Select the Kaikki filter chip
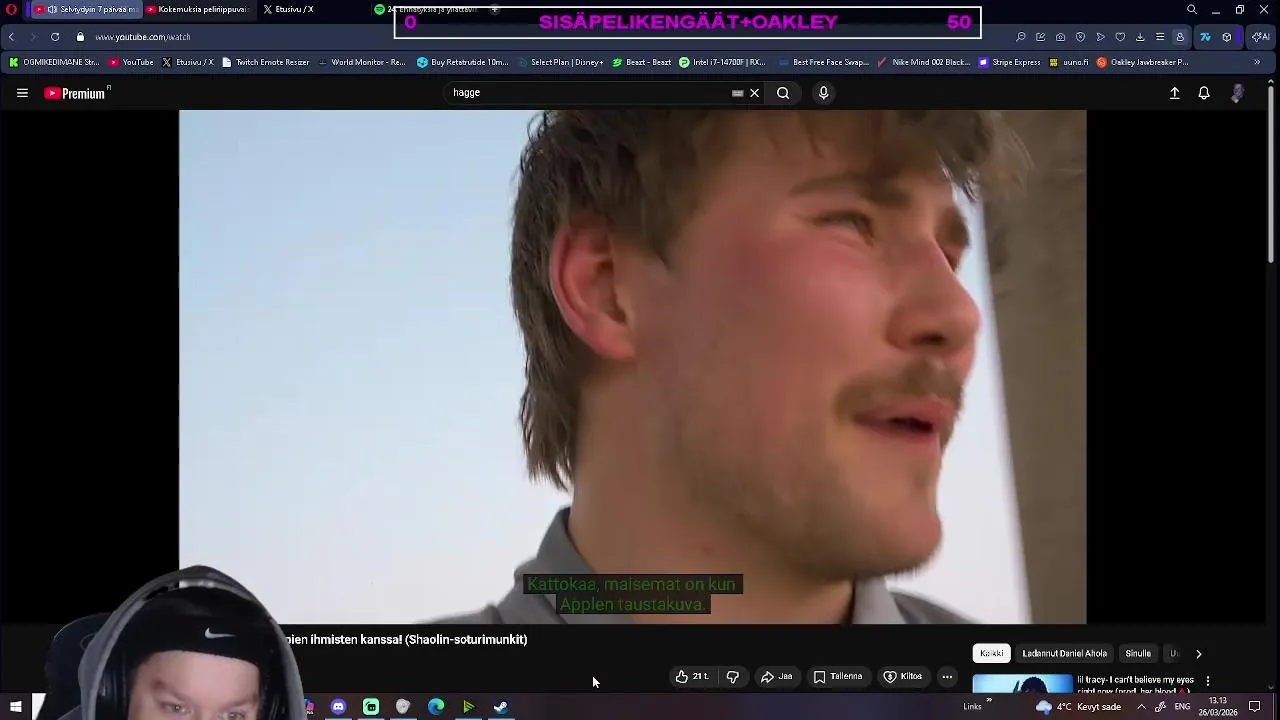 pyautogui.click(x=992, y=654)
